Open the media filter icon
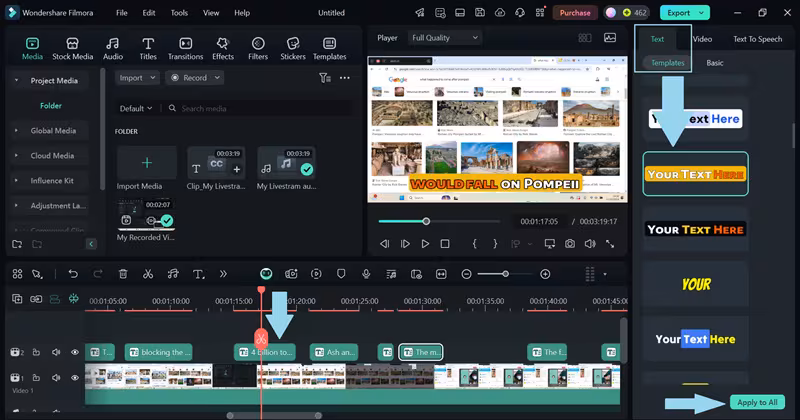Image resolution: width=800 pixels, height=420 pixels. pyautogui.click(x=324, y=78)
